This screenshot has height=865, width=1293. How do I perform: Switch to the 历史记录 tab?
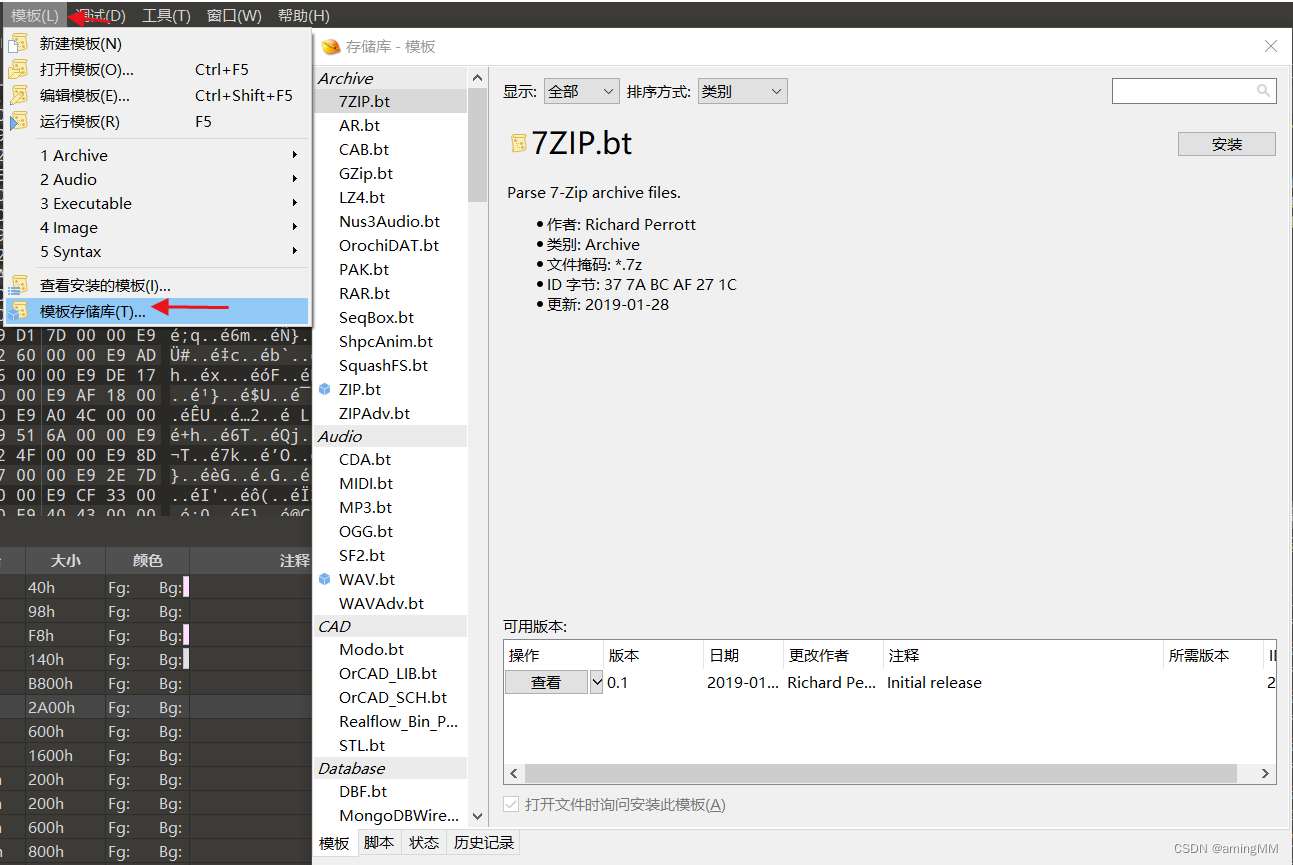[484, 843]
